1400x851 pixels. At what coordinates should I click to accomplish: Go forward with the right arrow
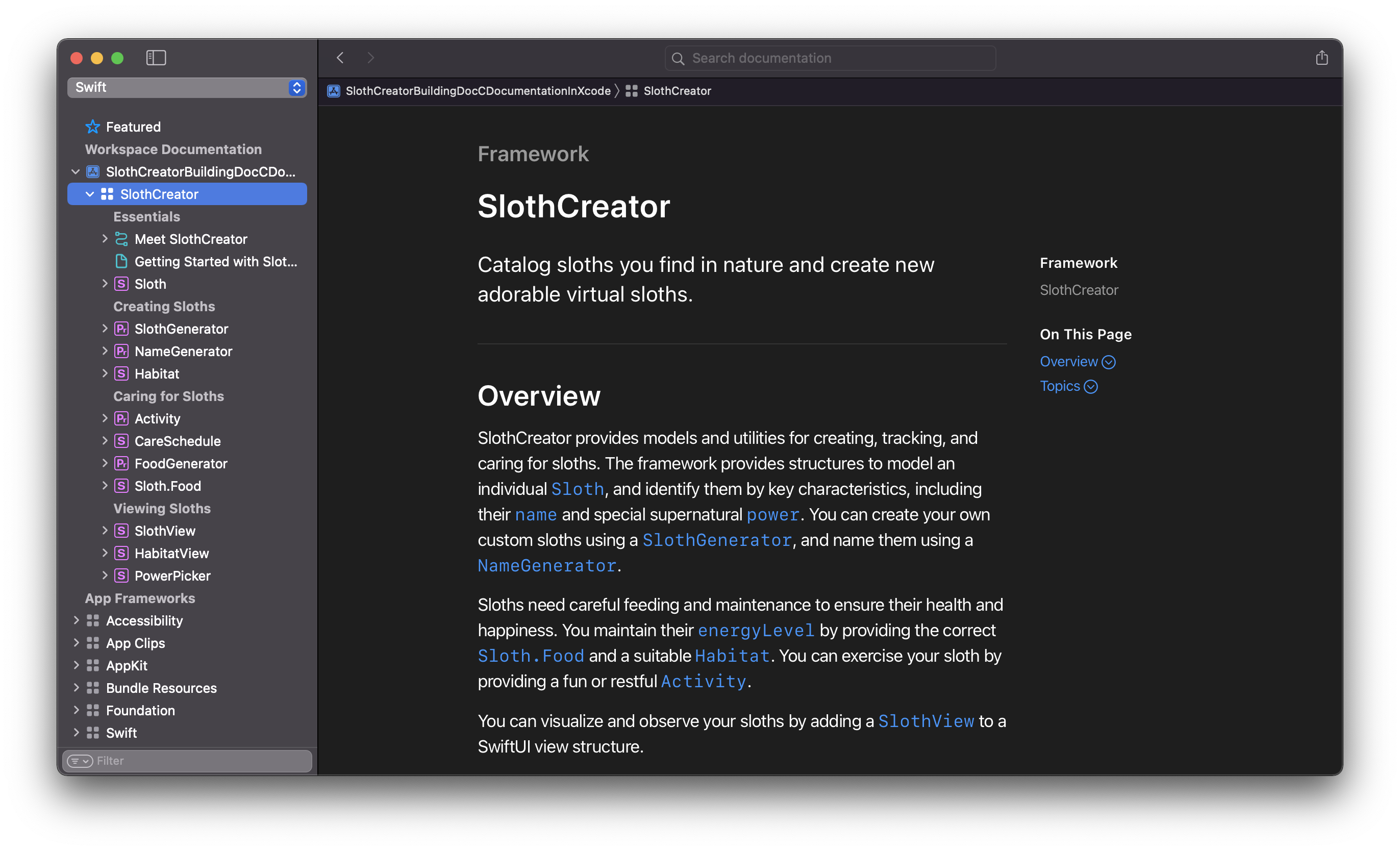point(371,58)
